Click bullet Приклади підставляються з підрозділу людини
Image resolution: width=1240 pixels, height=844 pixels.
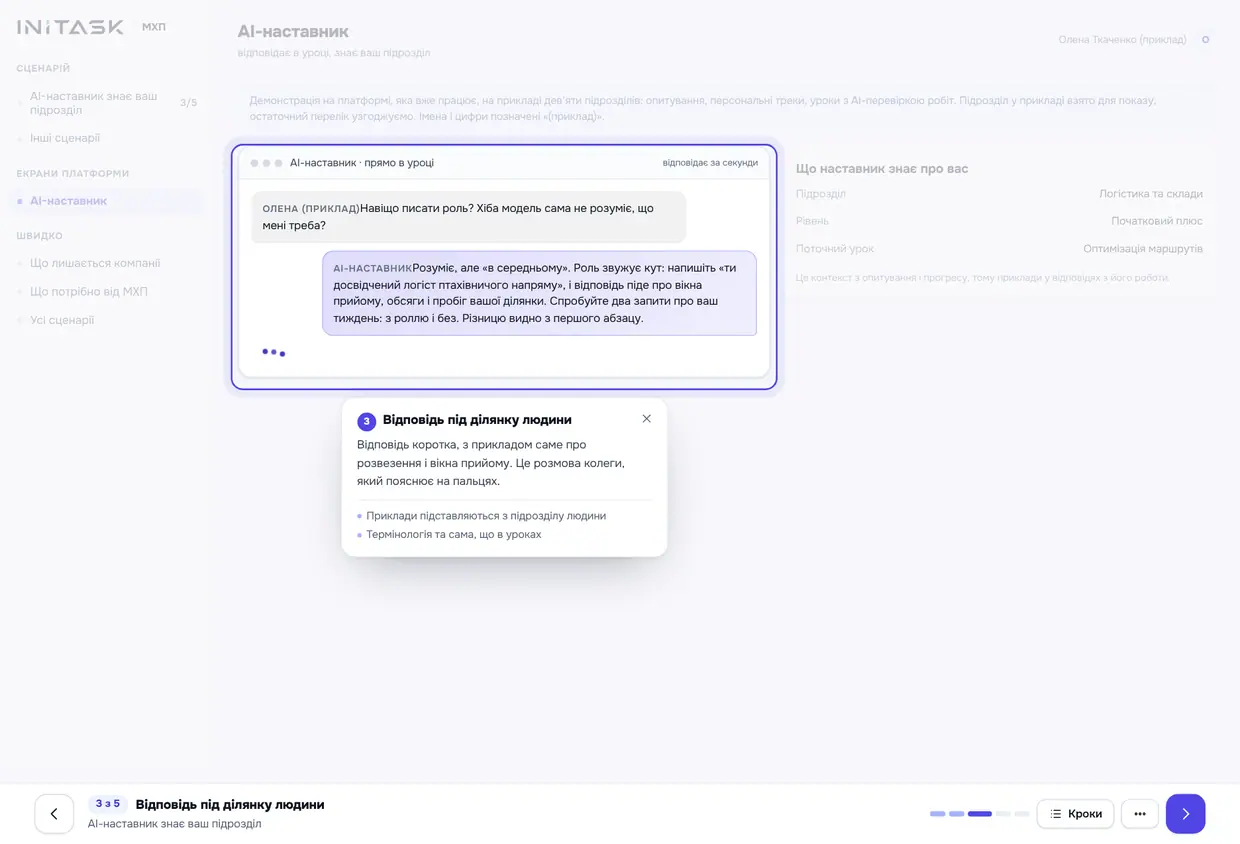pos(486,516)
